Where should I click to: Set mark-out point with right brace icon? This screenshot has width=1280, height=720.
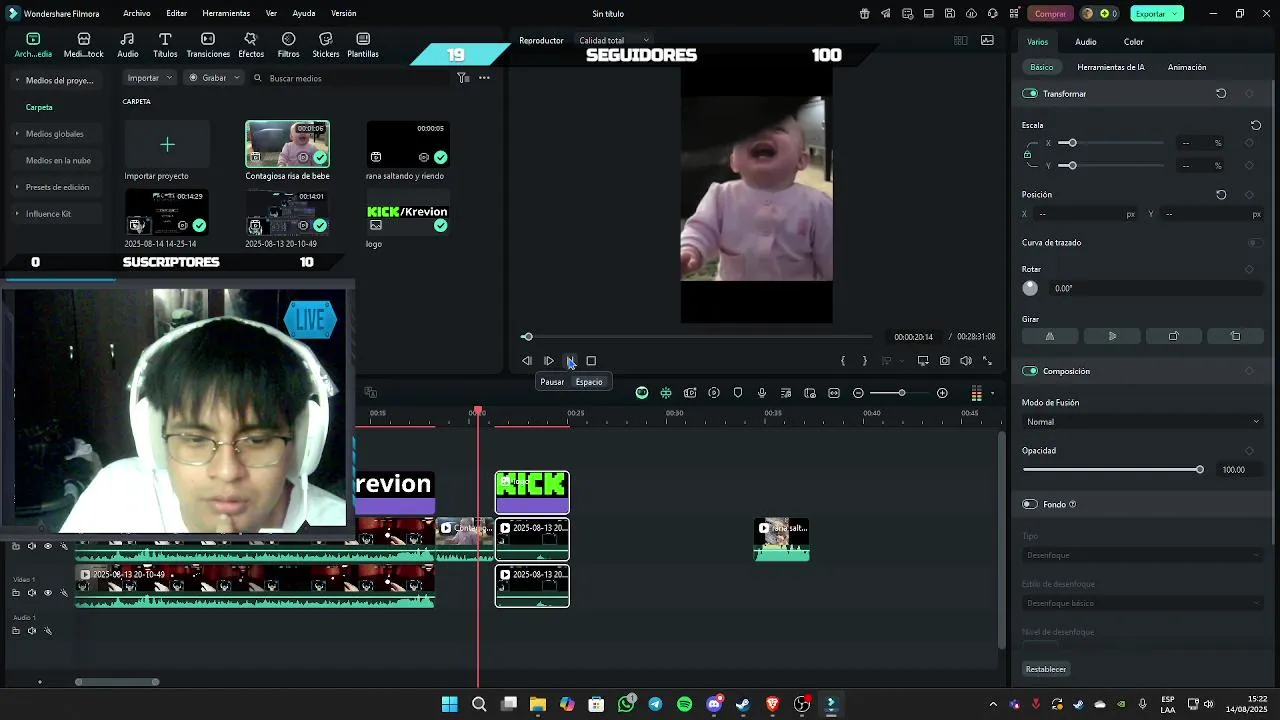click(864, 361)
